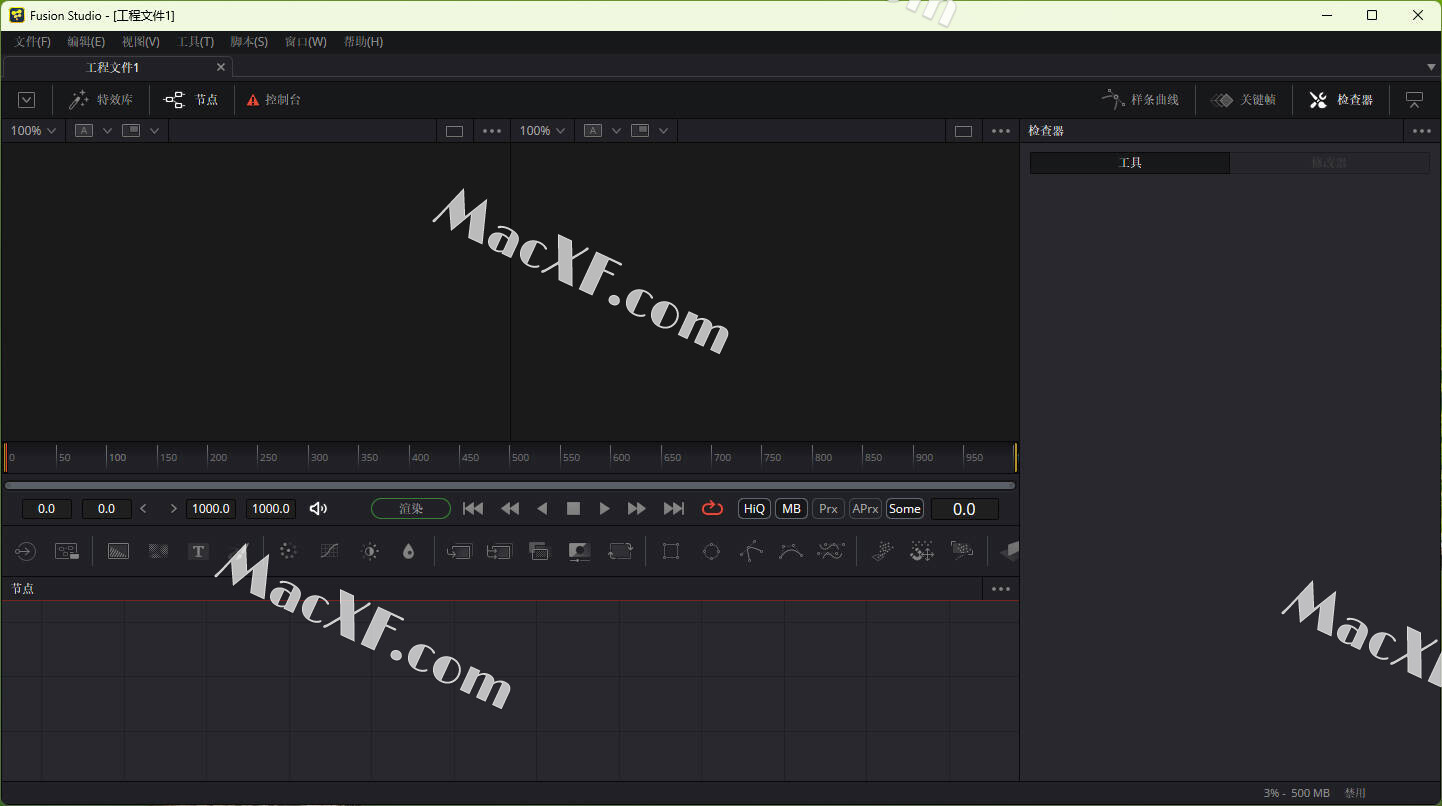The image size is (1442, 806).
Task: Toggle single viewer layout in the right viewer
Action: pyautogui.click(x=963, y=131)
